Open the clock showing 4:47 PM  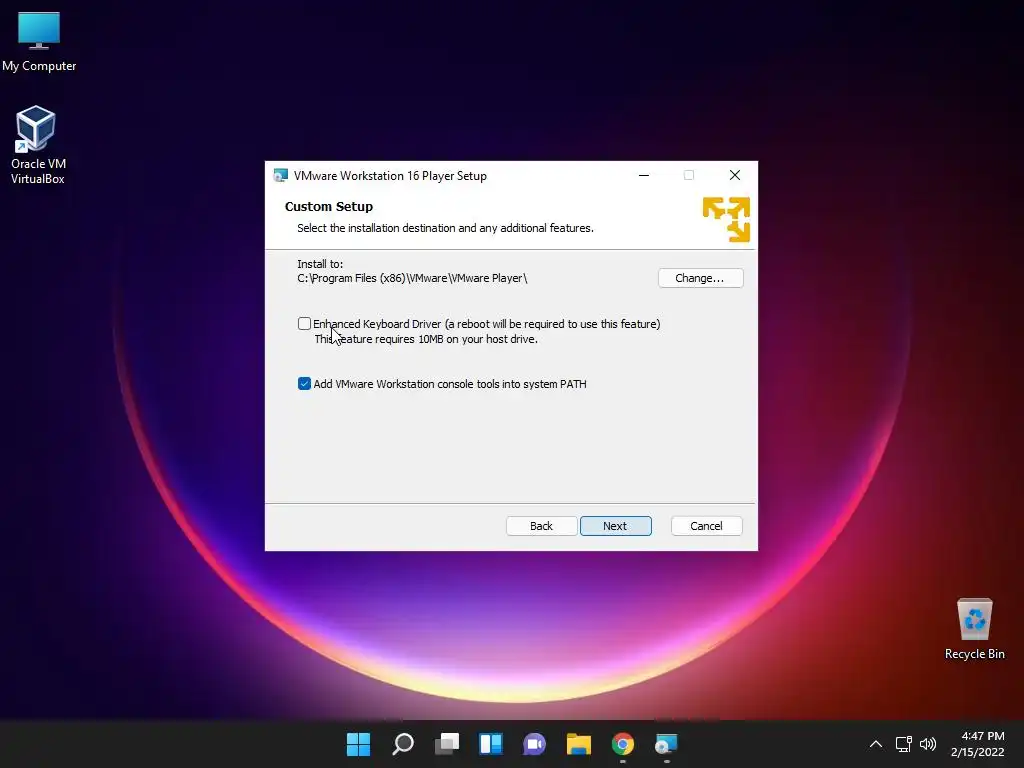coord(978,744)
